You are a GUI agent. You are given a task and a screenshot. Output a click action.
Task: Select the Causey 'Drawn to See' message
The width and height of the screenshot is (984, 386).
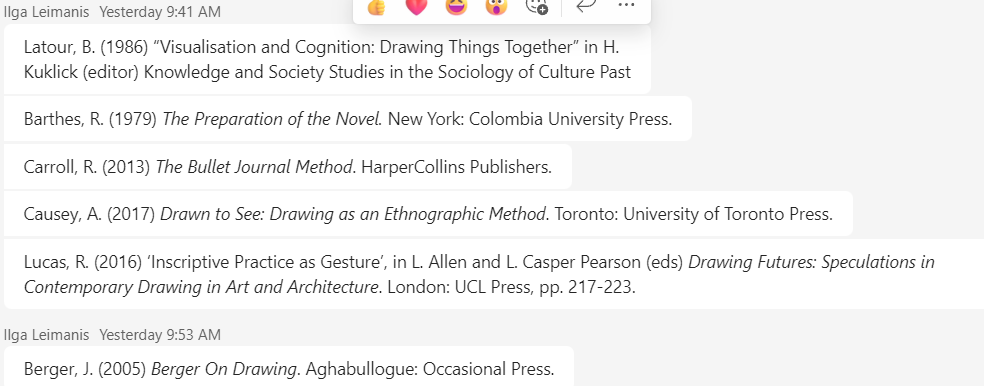coord(428,214)
